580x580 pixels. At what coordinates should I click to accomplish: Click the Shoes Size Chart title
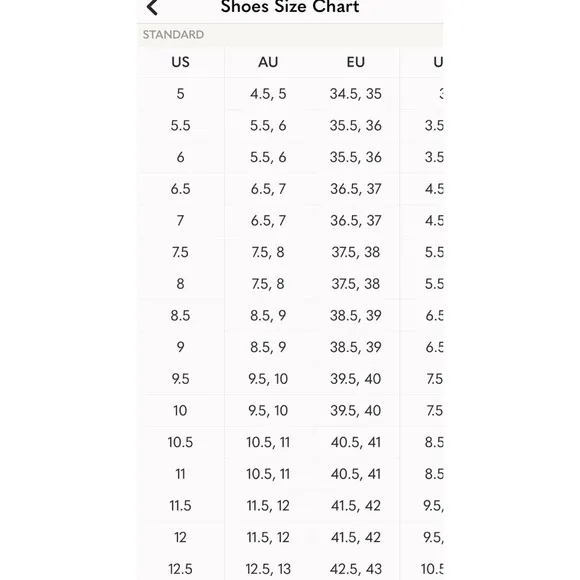point(290,7)
